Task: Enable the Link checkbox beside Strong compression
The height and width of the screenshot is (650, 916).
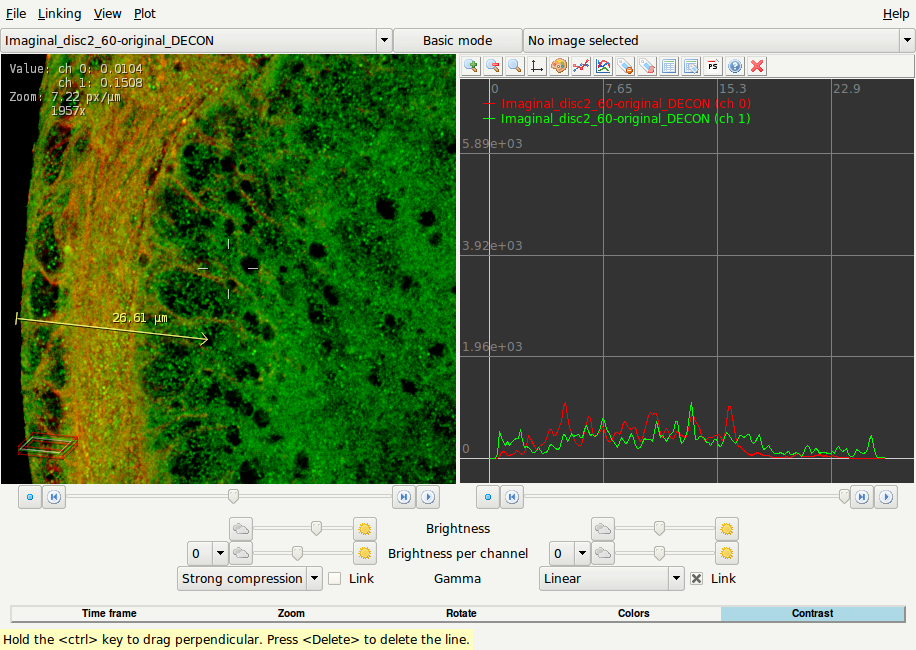Action: 335,578
